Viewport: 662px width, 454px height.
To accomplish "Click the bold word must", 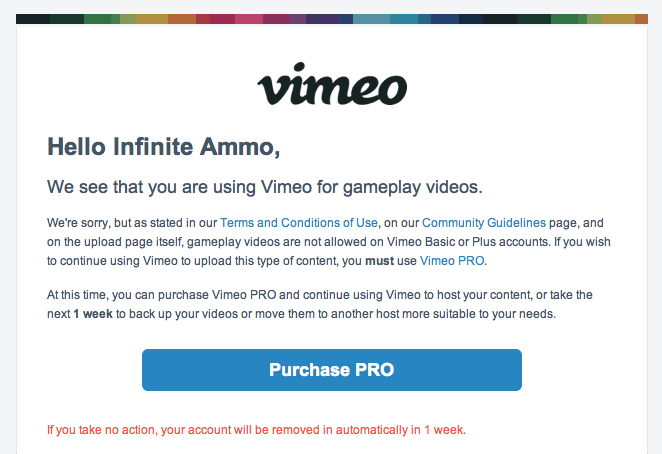I will tap(379, 261).
